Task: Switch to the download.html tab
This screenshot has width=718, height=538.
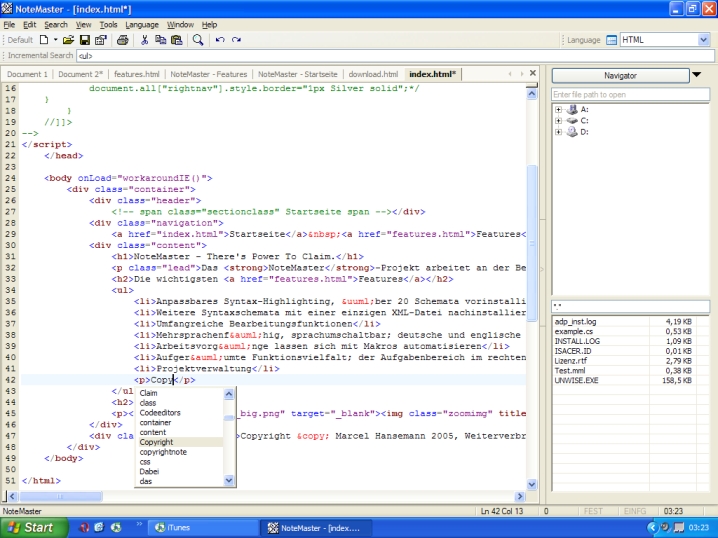Action: [x=373, y=74]
